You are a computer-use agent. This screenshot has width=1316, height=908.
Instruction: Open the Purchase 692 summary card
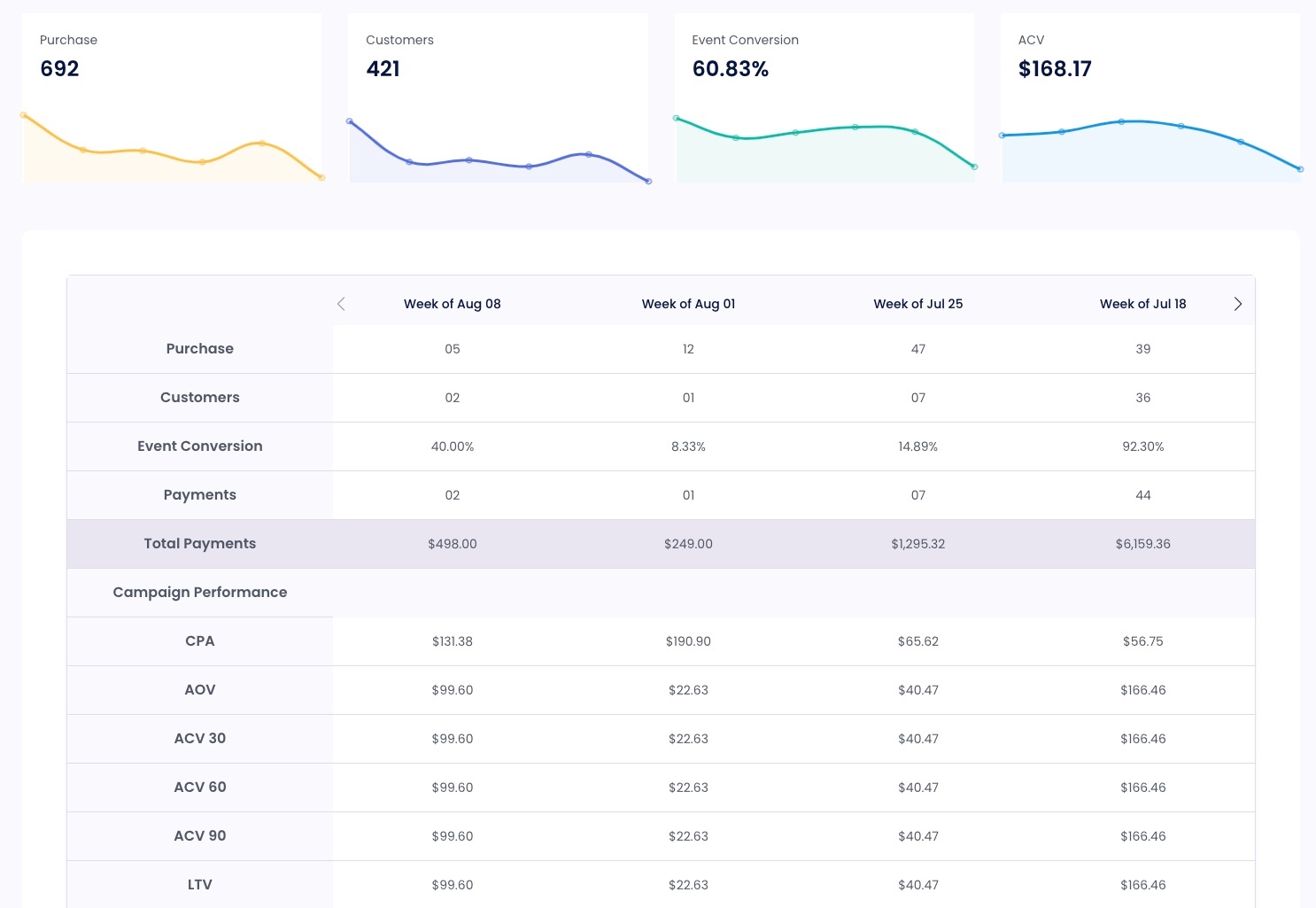[x=172, y=98]
